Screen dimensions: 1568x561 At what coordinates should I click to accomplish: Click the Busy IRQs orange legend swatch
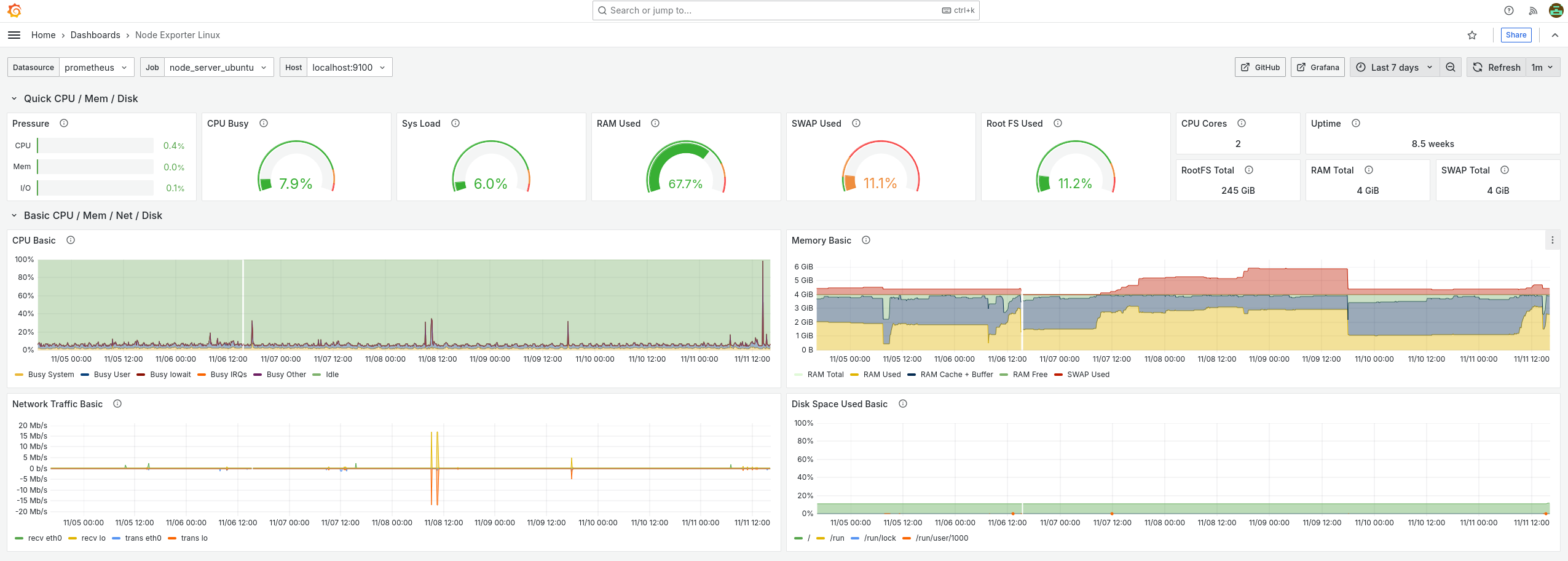[202, 375]
